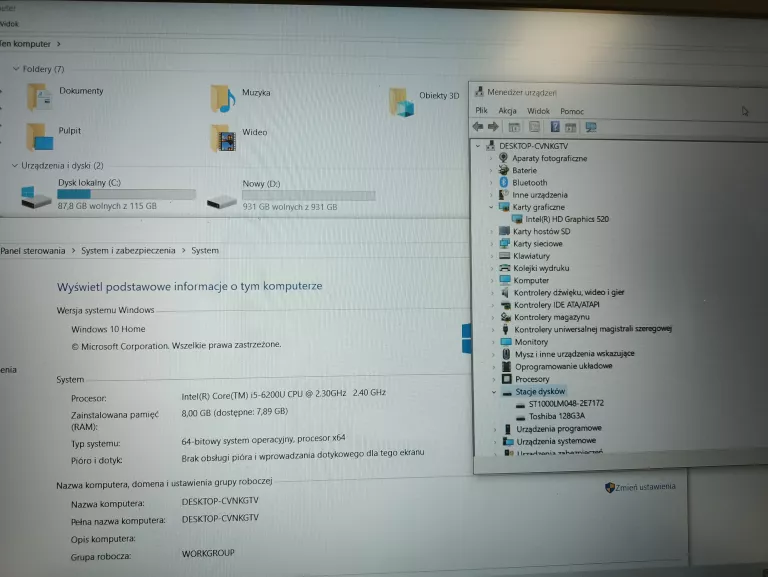
Task: Open the Muzyka folder icon
Action: tap(223, 98)
